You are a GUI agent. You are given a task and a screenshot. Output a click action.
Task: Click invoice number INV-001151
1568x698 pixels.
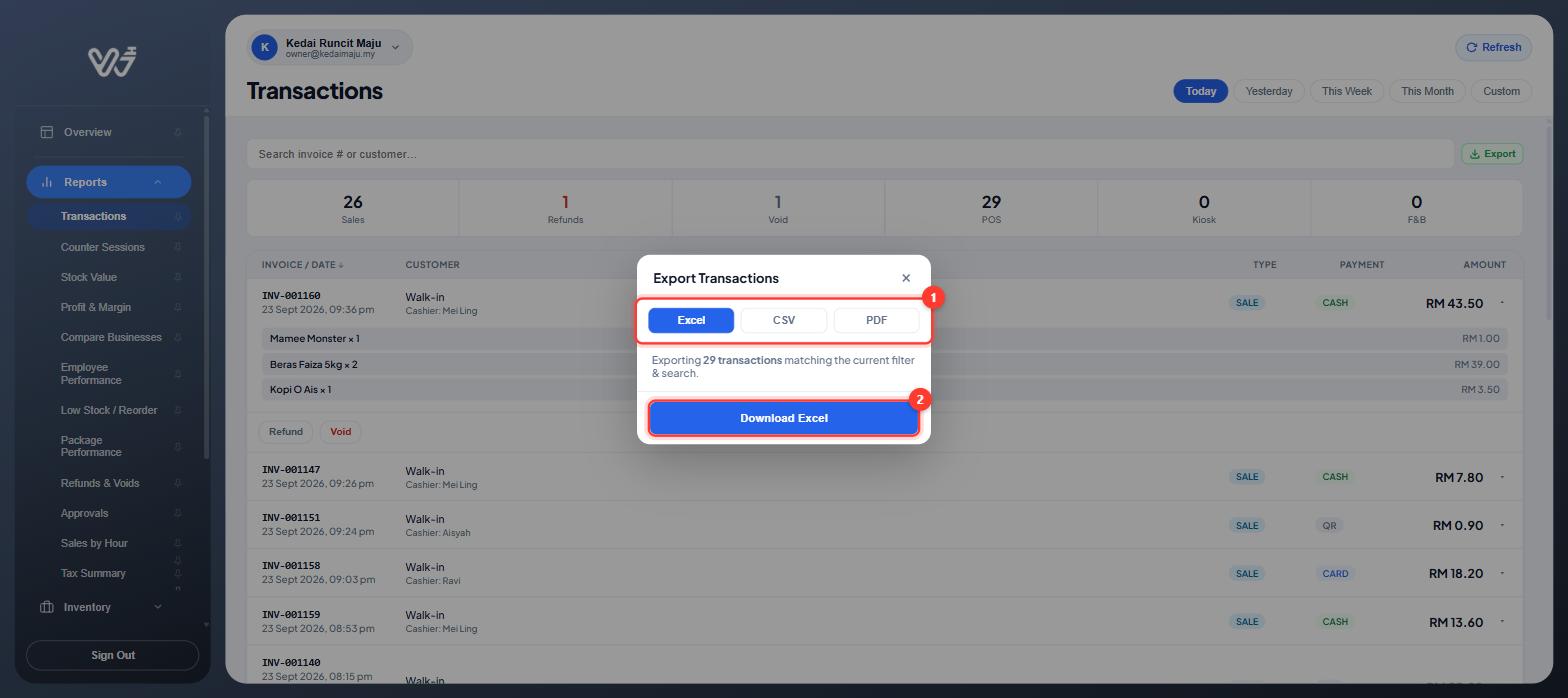pos(291,518)
